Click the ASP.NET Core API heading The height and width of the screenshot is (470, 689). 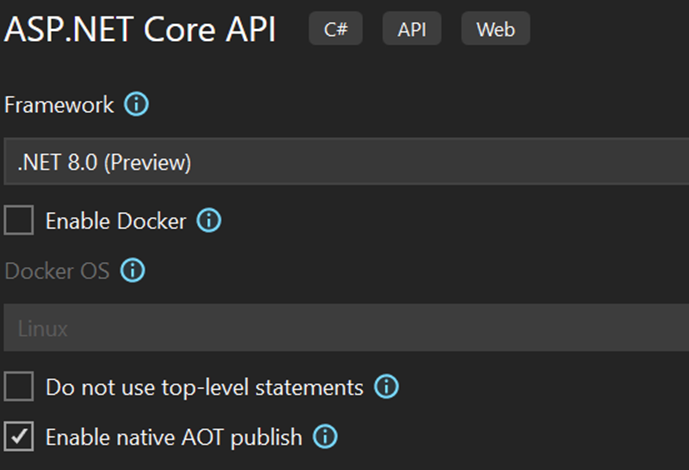[x=140, y=29]
